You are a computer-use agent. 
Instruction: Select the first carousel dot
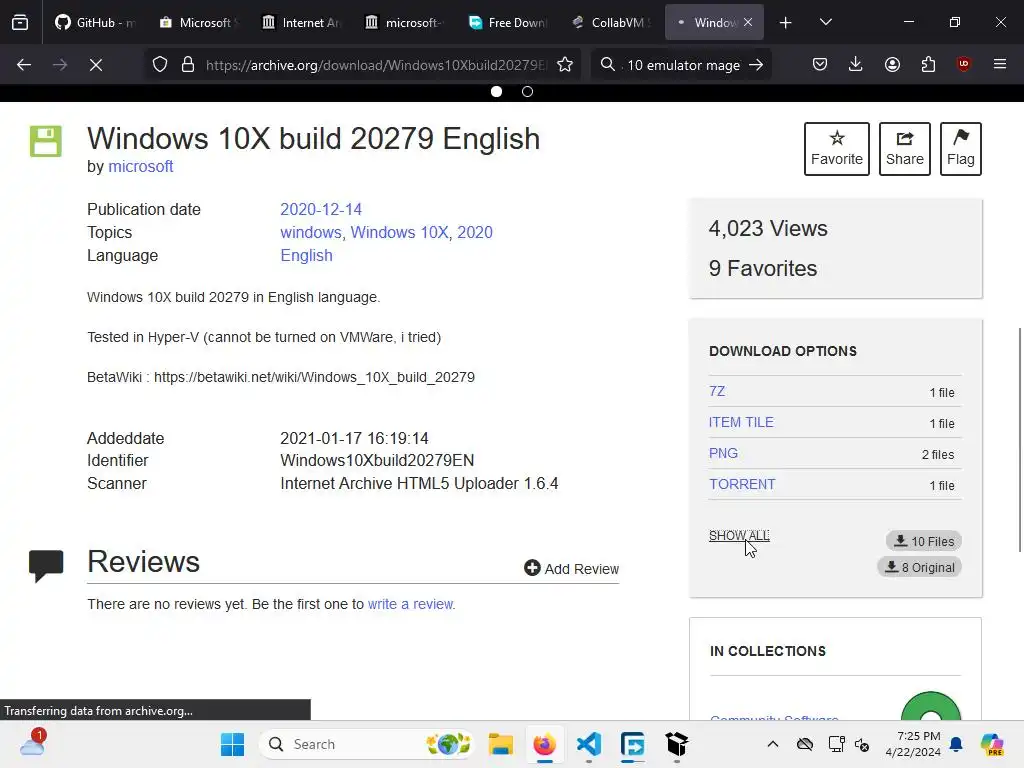click(x=496, y=91)
